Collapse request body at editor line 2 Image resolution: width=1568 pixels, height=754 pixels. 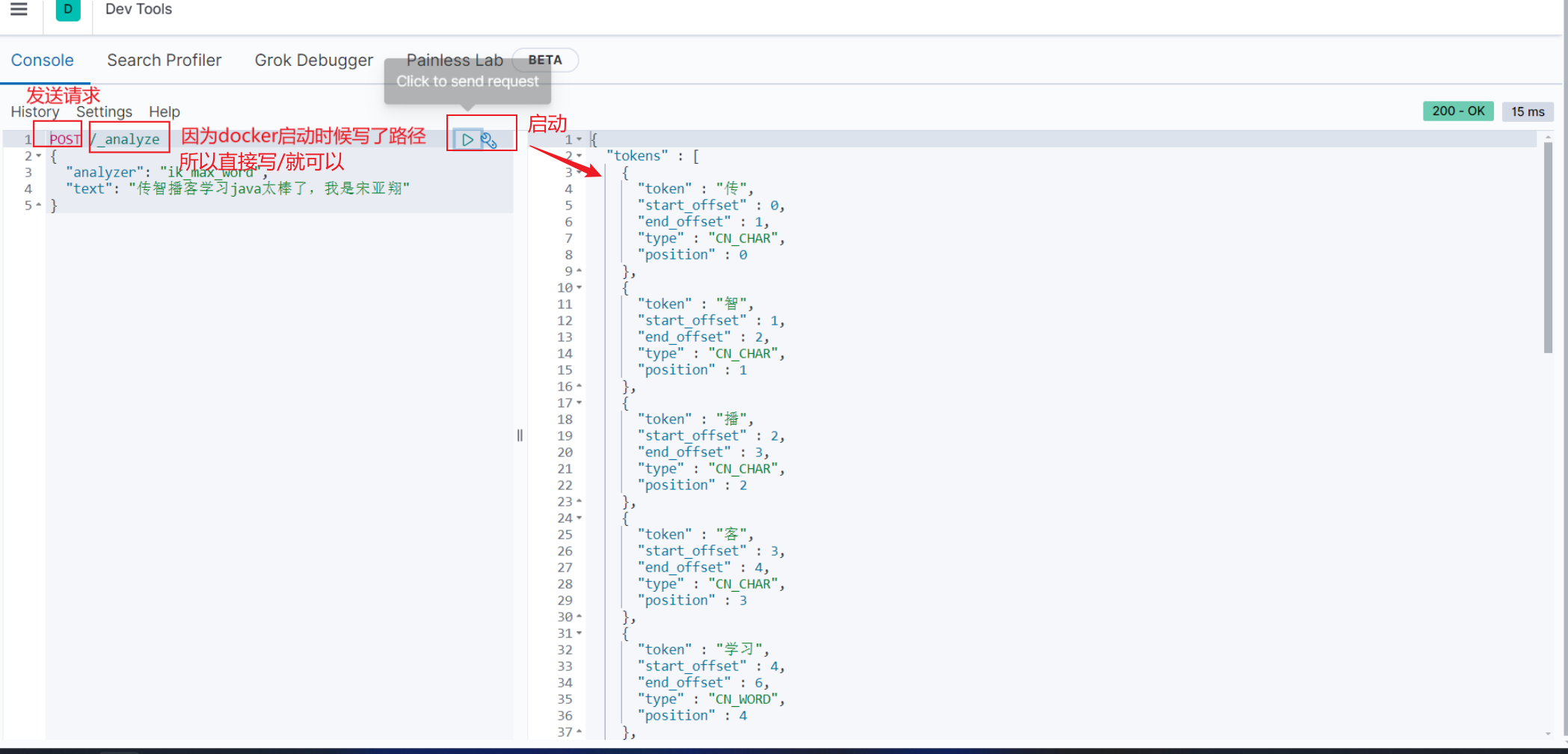(38, 156)
